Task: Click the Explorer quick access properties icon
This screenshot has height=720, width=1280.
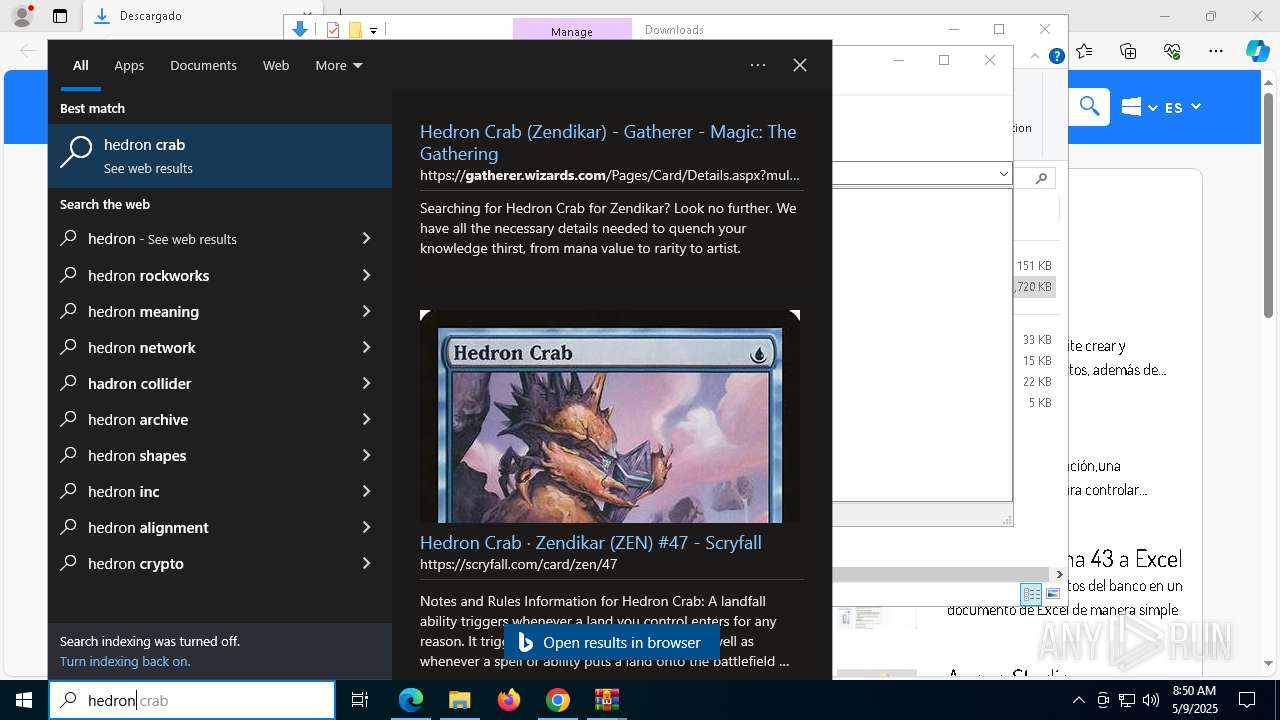Action: 333,30
